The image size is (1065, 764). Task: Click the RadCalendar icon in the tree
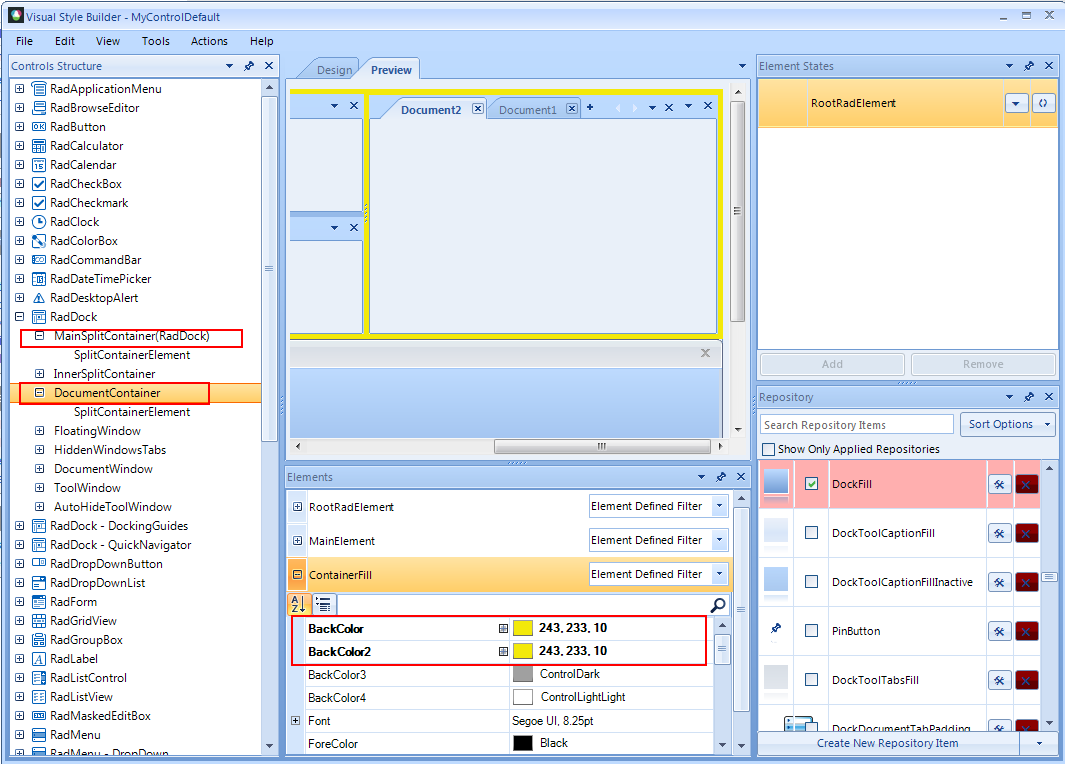click(x=39, y=165)
